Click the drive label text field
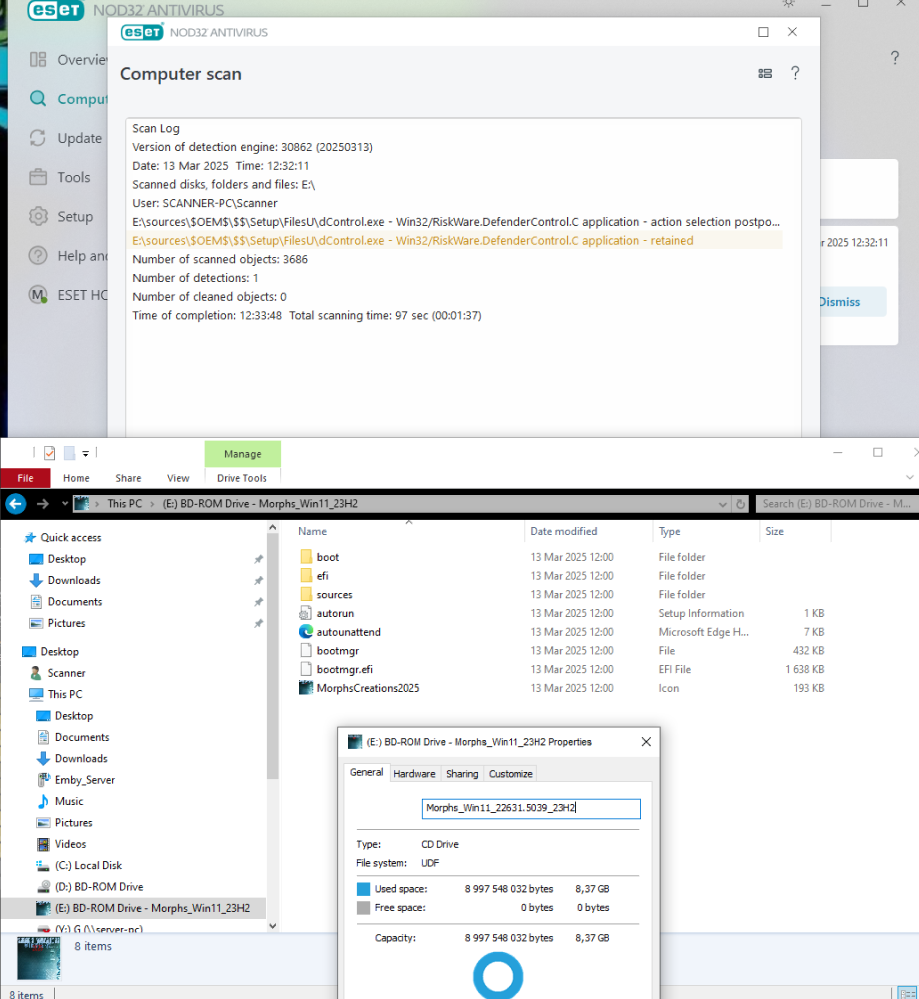 pyautogui.click(x=531, y=808)
